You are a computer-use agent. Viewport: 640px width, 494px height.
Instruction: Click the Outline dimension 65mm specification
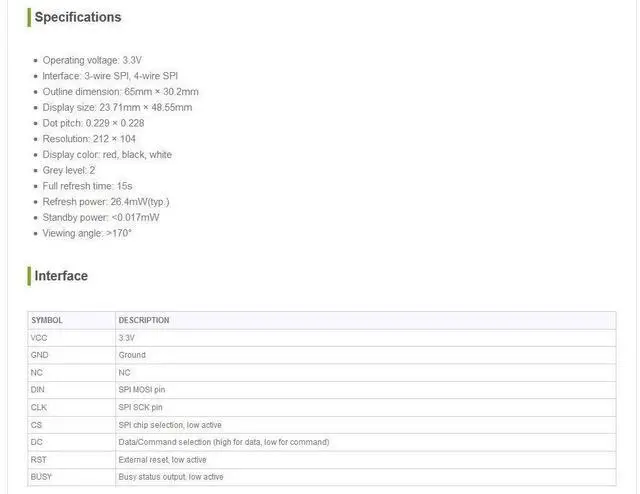pyautogui.click(x=120, y=92)
